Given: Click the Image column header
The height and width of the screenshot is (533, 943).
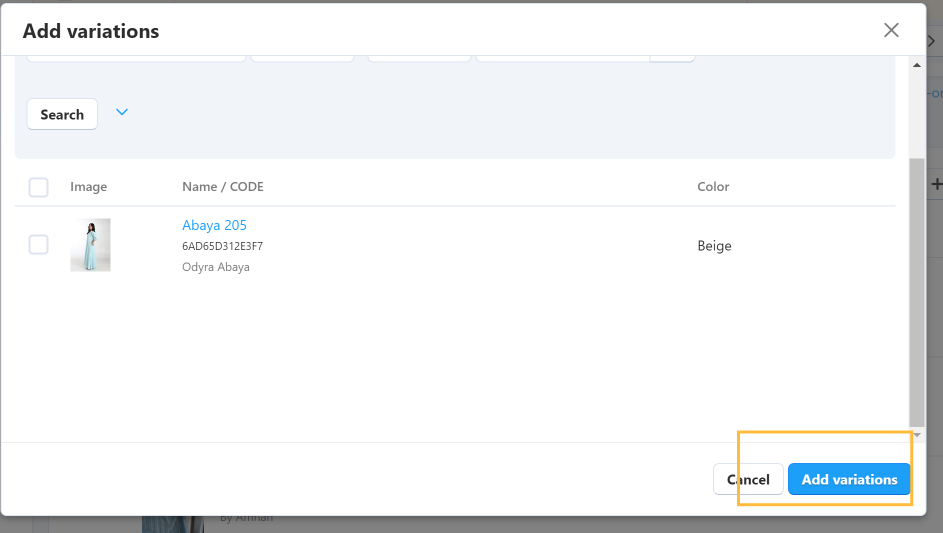Looking at the screenshot, I should [88, 186].
